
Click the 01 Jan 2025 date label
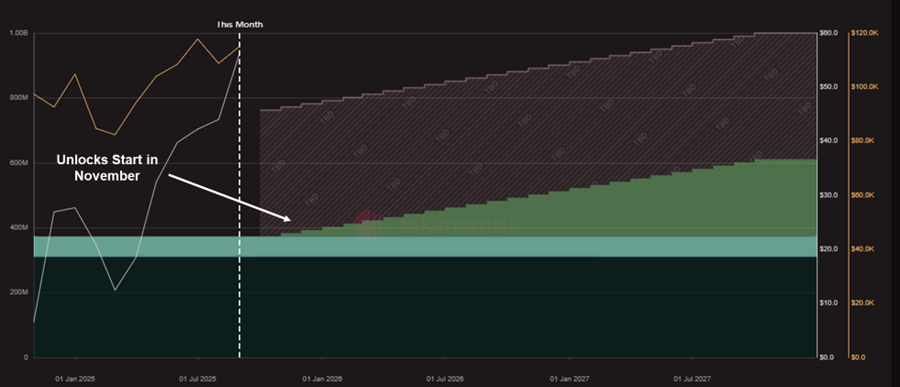click(75, 380)
